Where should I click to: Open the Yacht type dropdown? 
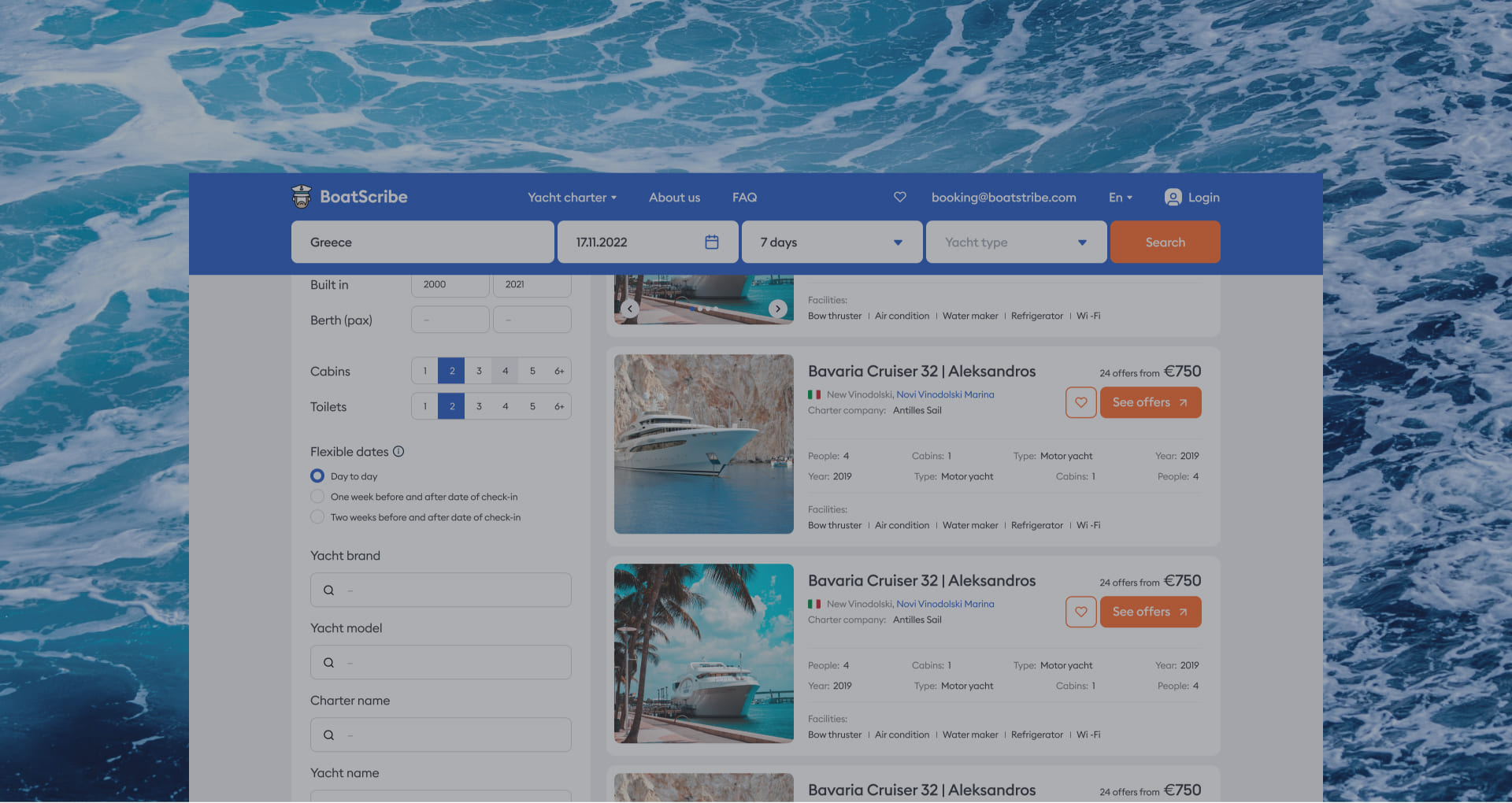coord(1017,242)
